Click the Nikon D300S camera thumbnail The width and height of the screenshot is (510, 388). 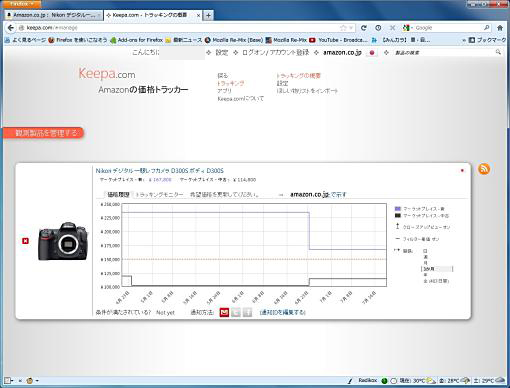pos(63,241)
